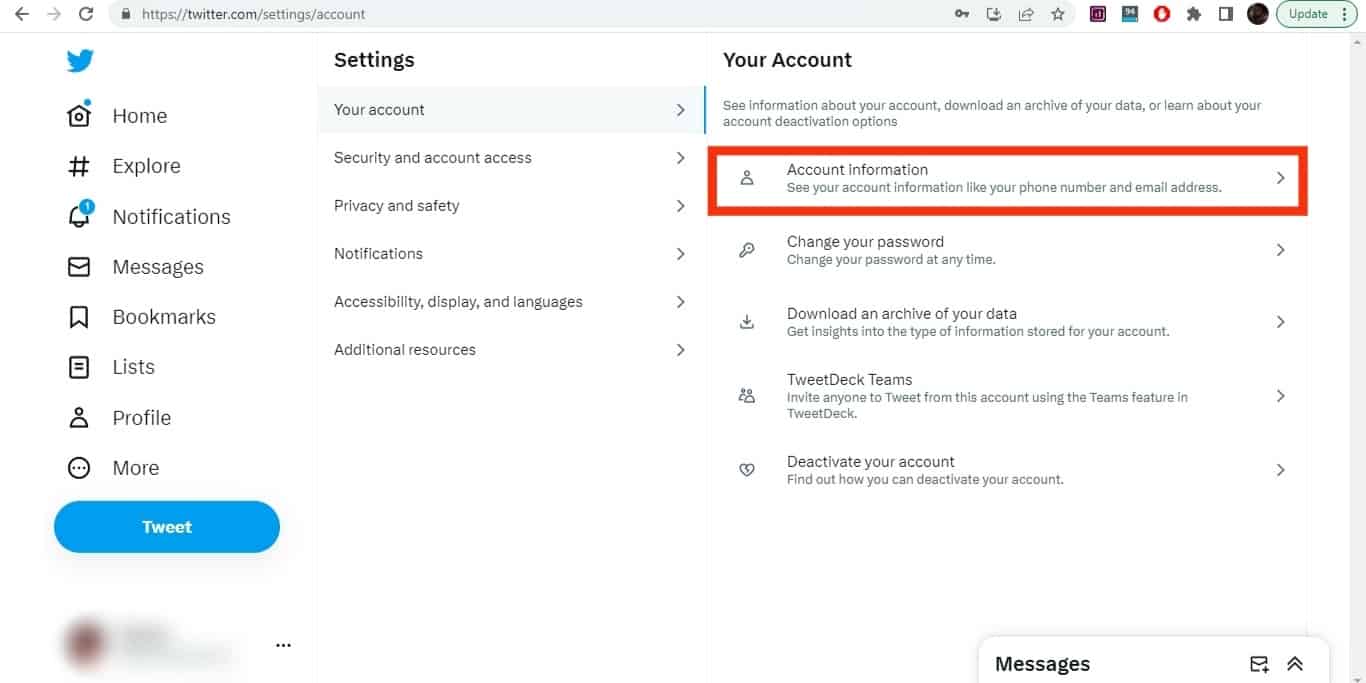Click the Explore hashtag icon
This screenshot has height=683, width=1366.
click(79, 166)
